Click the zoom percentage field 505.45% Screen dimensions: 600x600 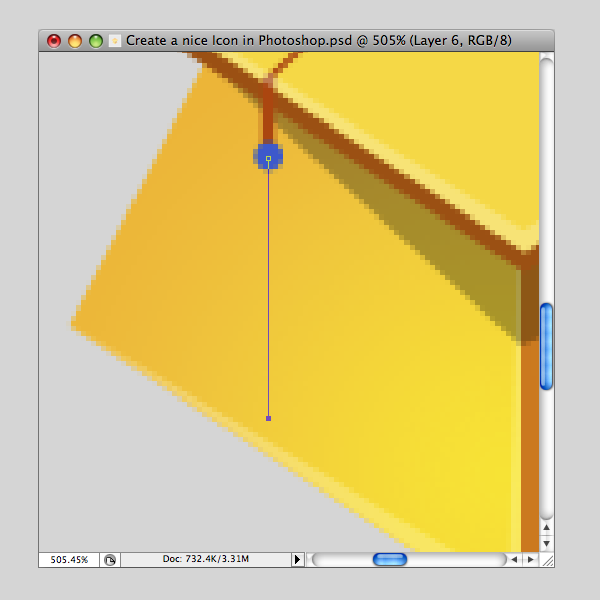tap(69, 560)
